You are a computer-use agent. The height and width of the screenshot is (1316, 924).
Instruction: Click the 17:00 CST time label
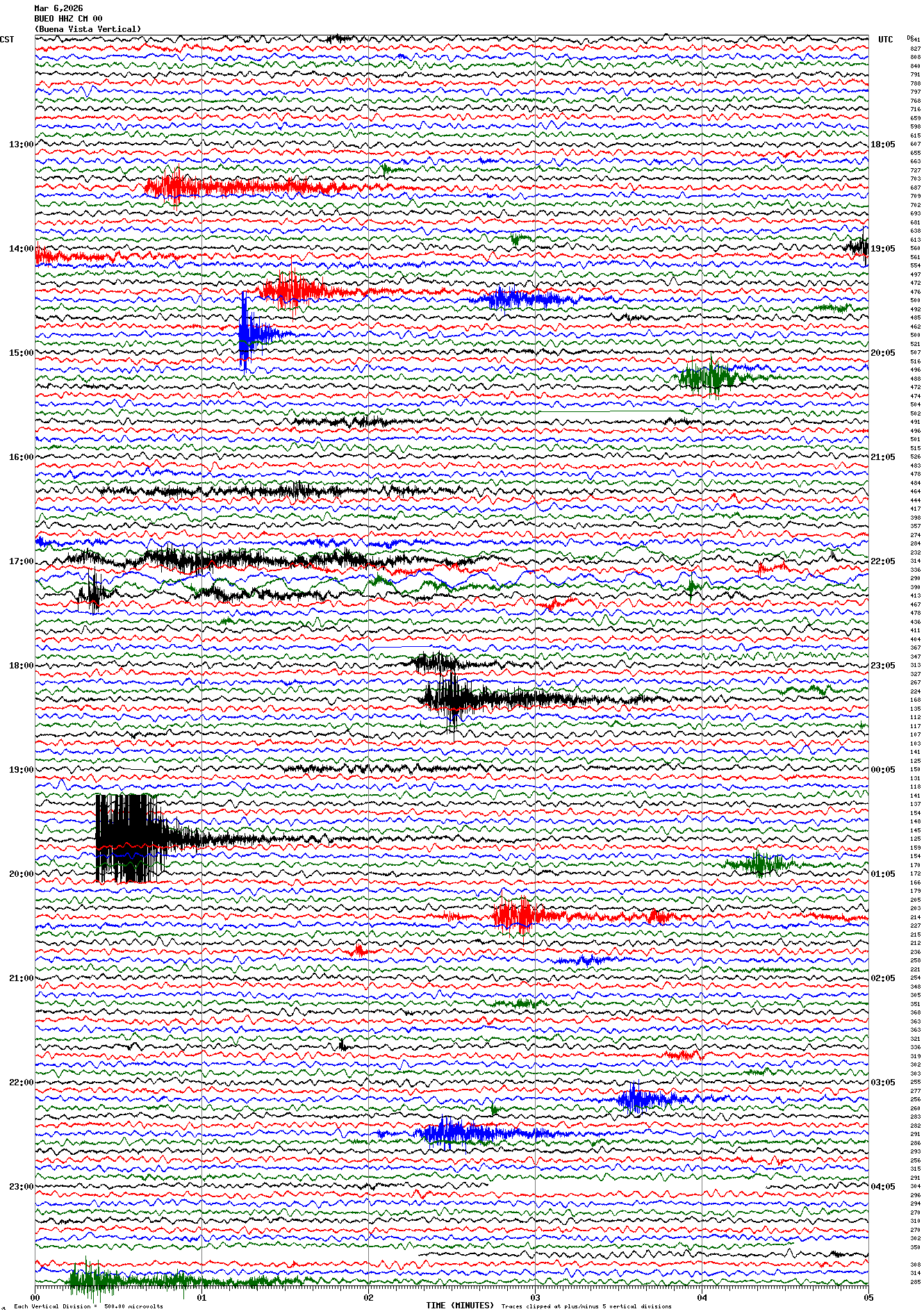[x=21, y=561]
